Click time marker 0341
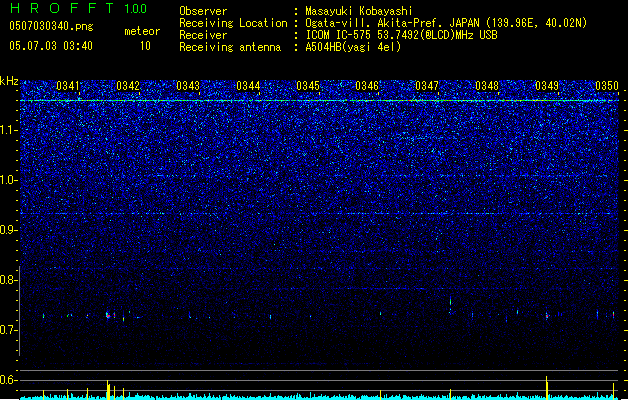The image size is (629, 400). tap(68, 86)
